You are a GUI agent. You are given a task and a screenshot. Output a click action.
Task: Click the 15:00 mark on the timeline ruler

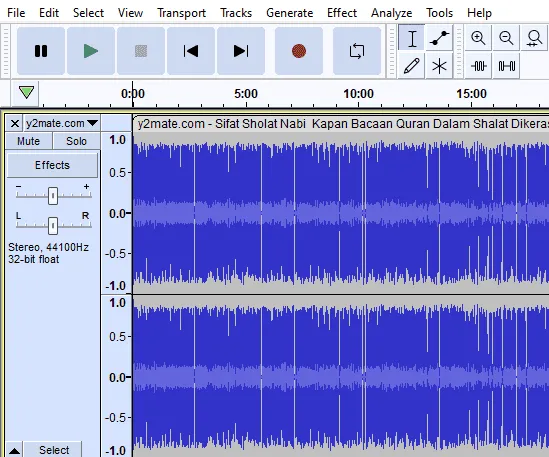472,94
